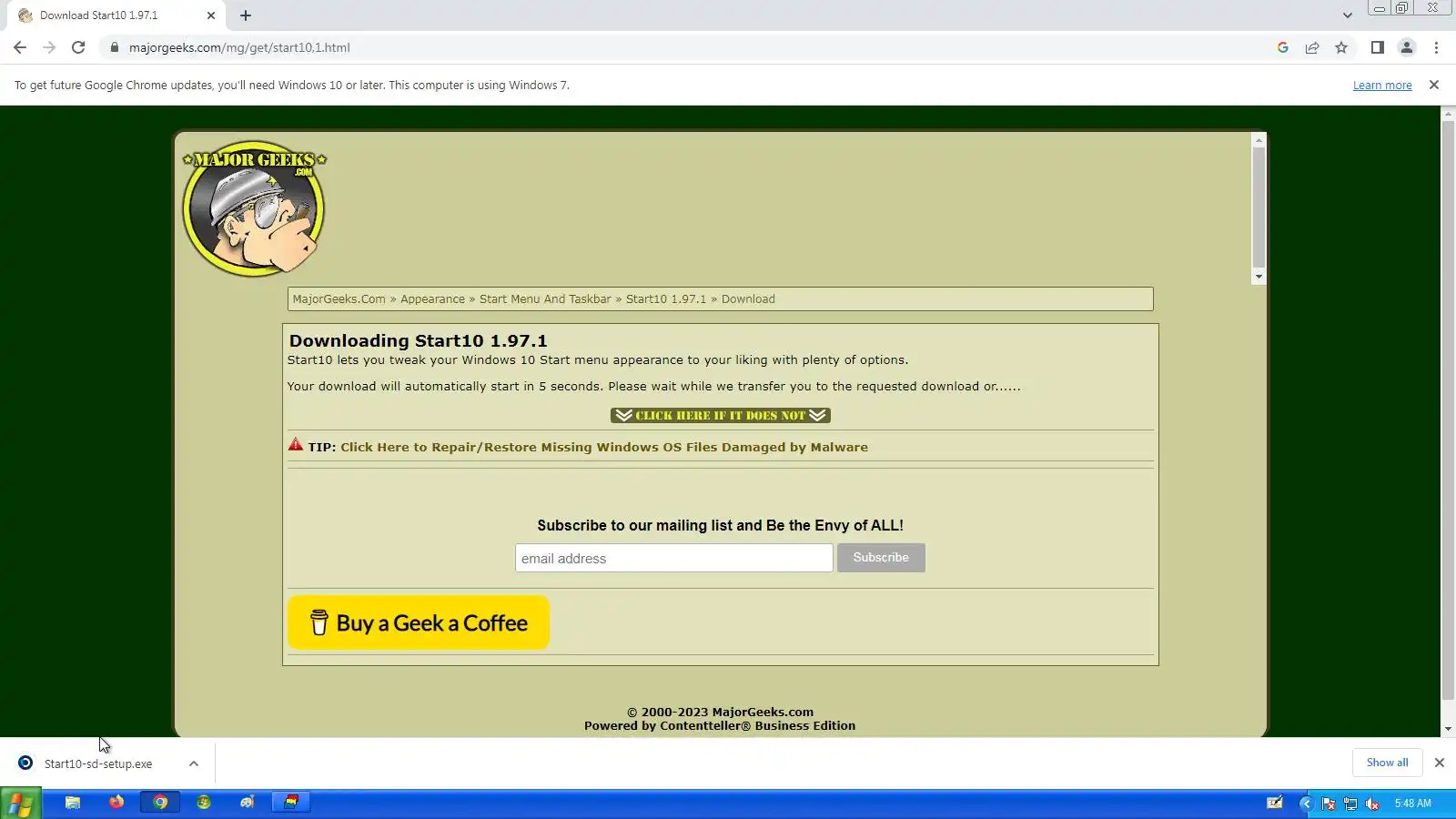The image size is (1456, 819).
Task: Open the colorful monitors taskbar app
Action: 291,803
